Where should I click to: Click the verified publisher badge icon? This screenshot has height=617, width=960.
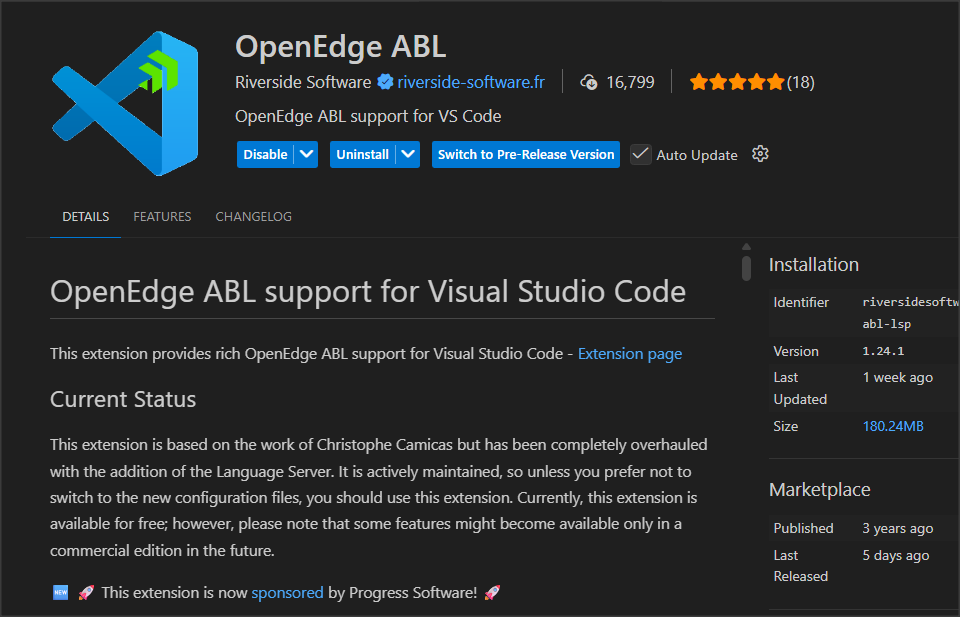(385, 82)
